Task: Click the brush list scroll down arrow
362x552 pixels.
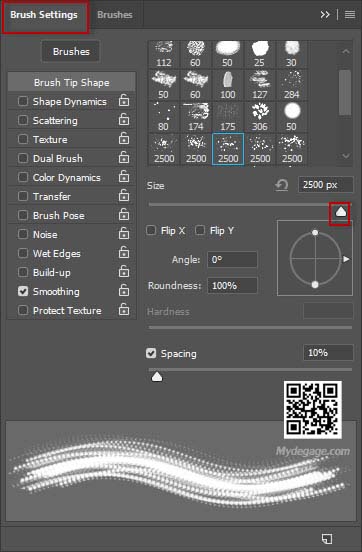Action: coord(346,156)
